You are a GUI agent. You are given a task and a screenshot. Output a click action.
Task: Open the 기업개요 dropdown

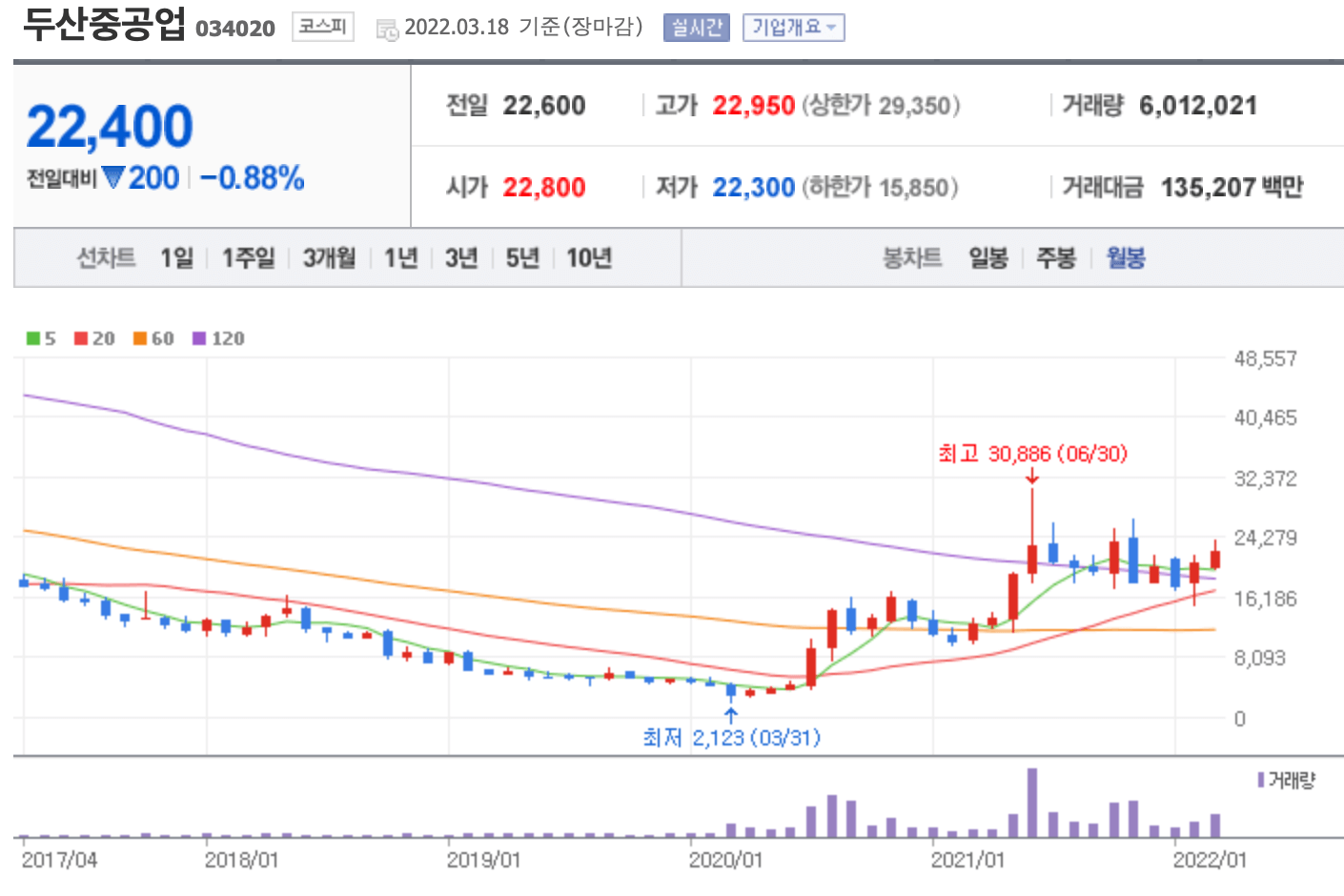click(x=793, y=28)
